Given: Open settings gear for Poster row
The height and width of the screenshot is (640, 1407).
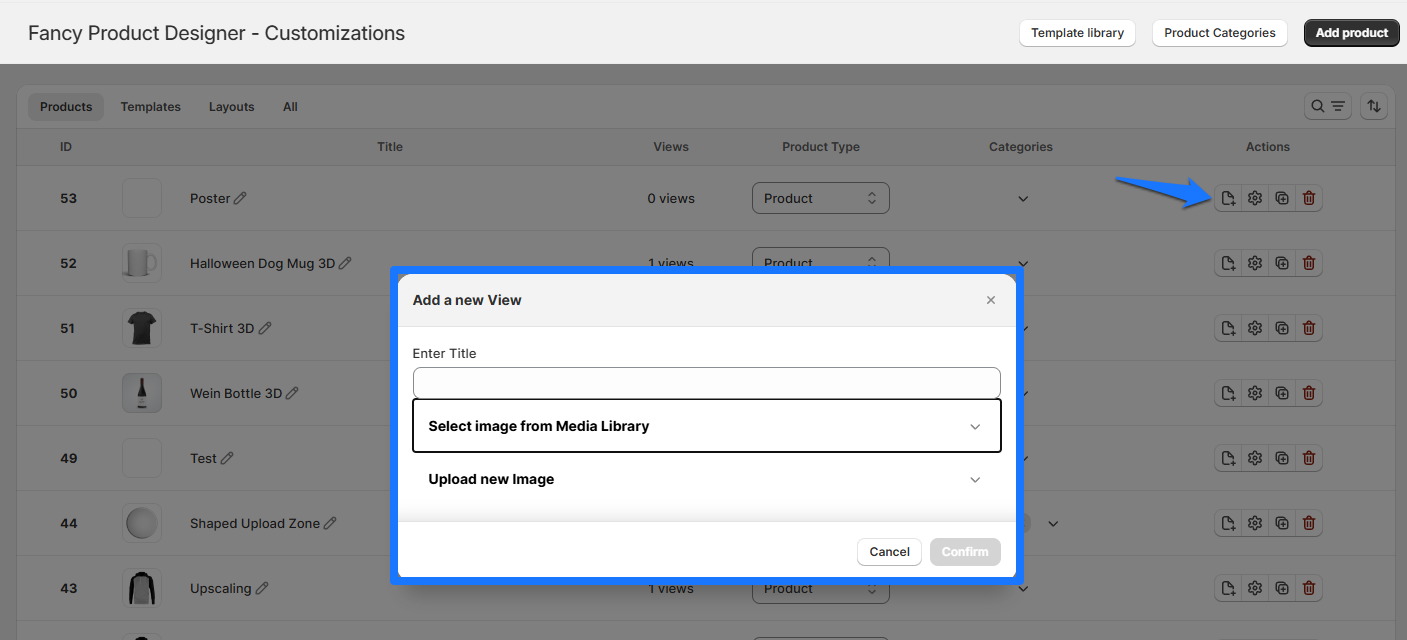Looking at the screenshot, I should click(x=1255, y=198).
